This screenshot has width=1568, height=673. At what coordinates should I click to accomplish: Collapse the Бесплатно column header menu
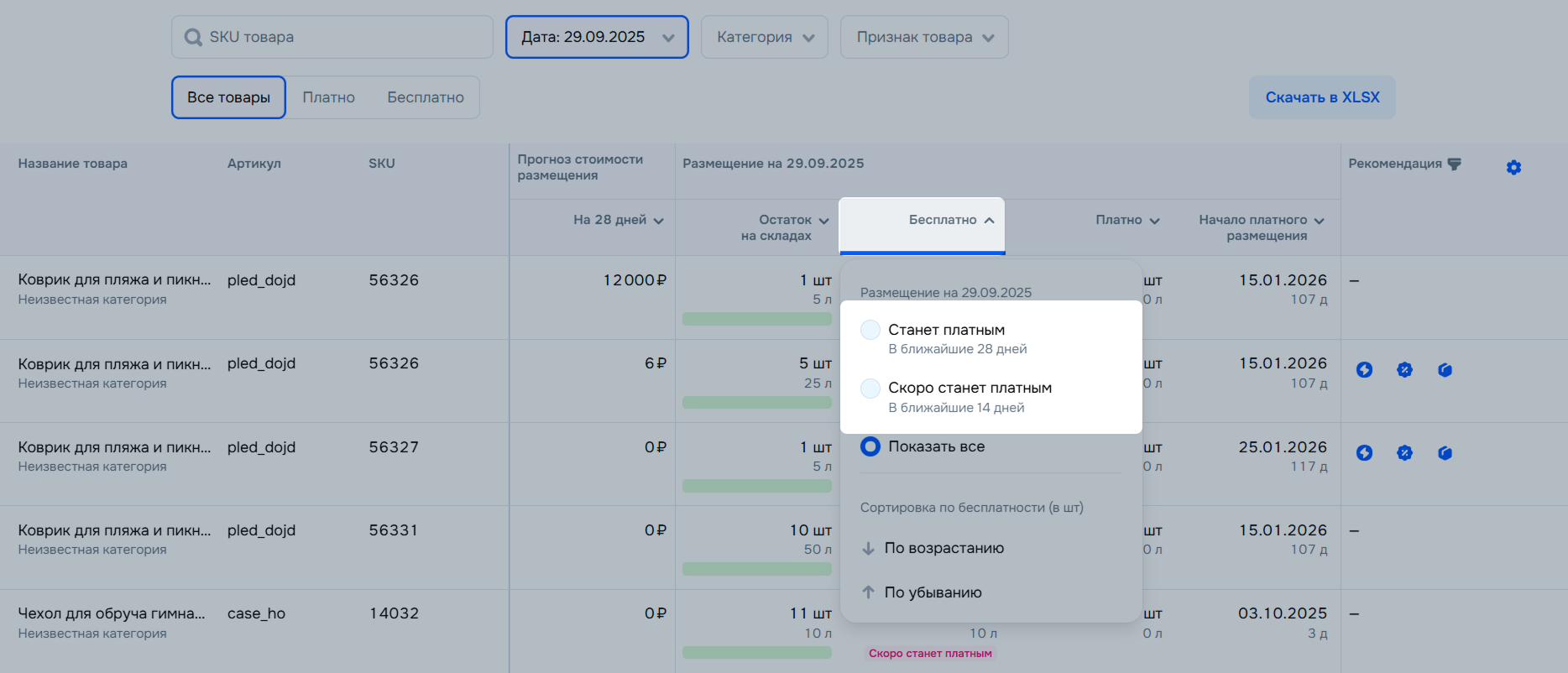(951, 220)
